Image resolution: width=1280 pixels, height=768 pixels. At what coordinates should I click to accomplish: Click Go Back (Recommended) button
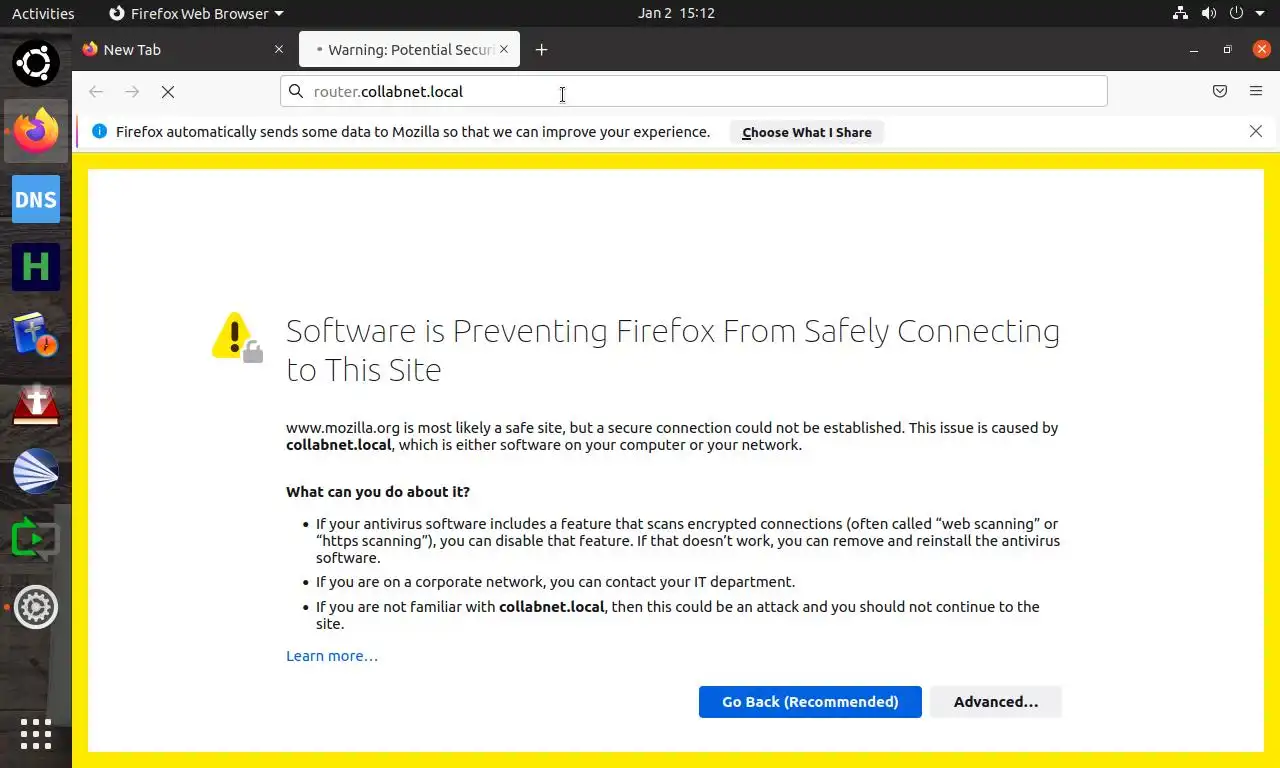(x=810, y=702)
